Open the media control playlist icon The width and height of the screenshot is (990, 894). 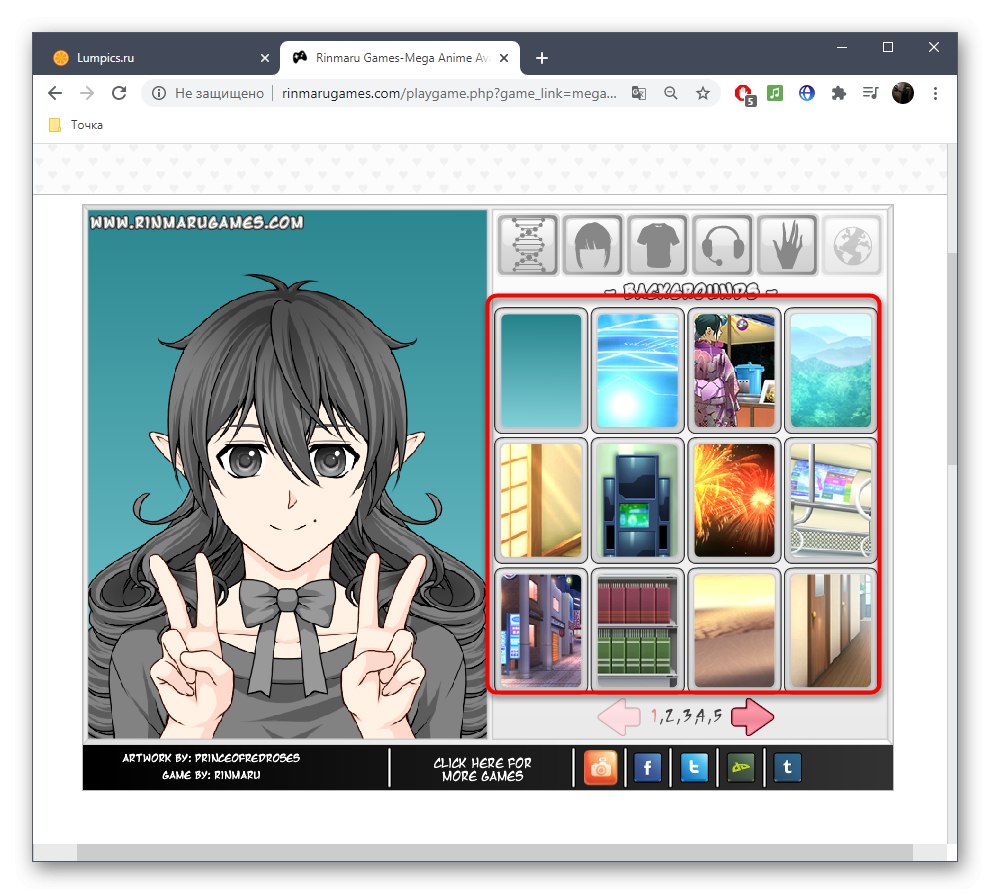tap(870, 93)
